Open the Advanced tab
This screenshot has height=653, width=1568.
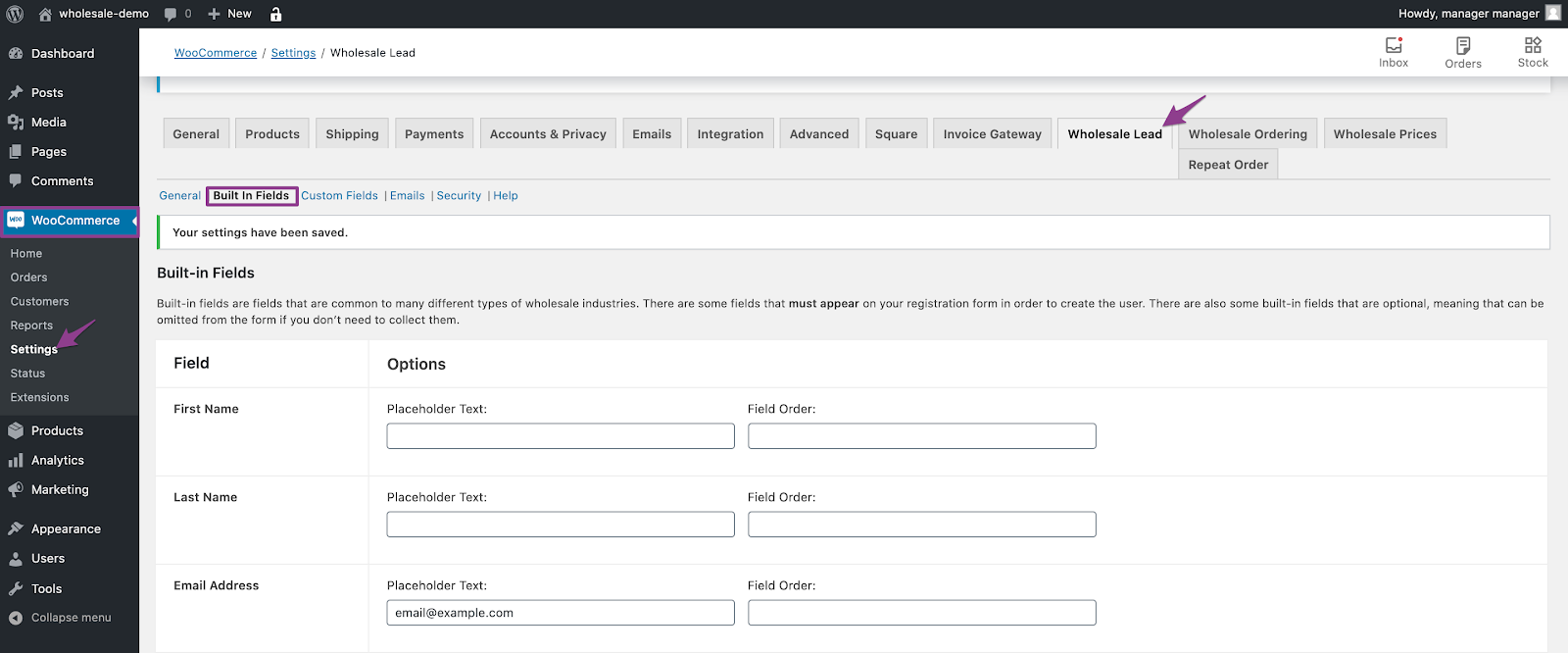click(x=819, y=133)
